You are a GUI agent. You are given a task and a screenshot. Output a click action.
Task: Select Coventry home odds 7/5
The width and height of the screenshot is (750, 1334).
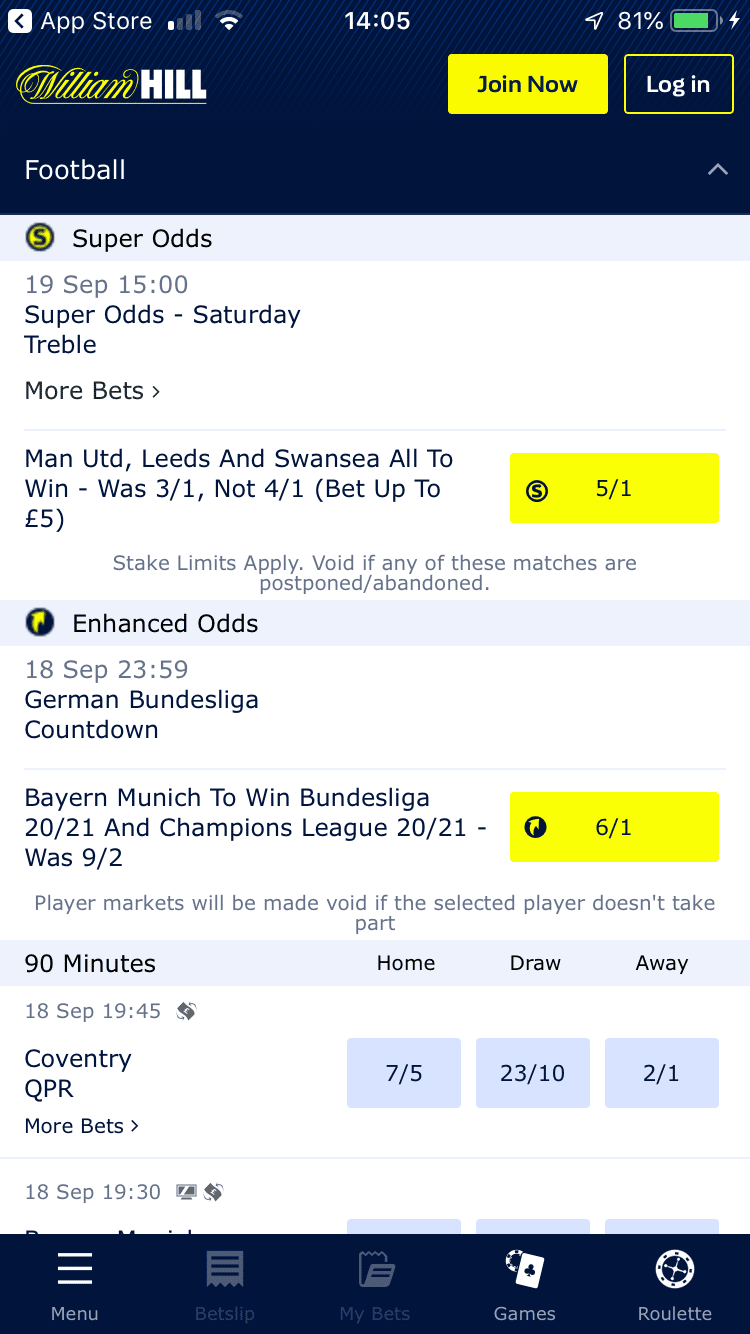tap(404, 1073)
